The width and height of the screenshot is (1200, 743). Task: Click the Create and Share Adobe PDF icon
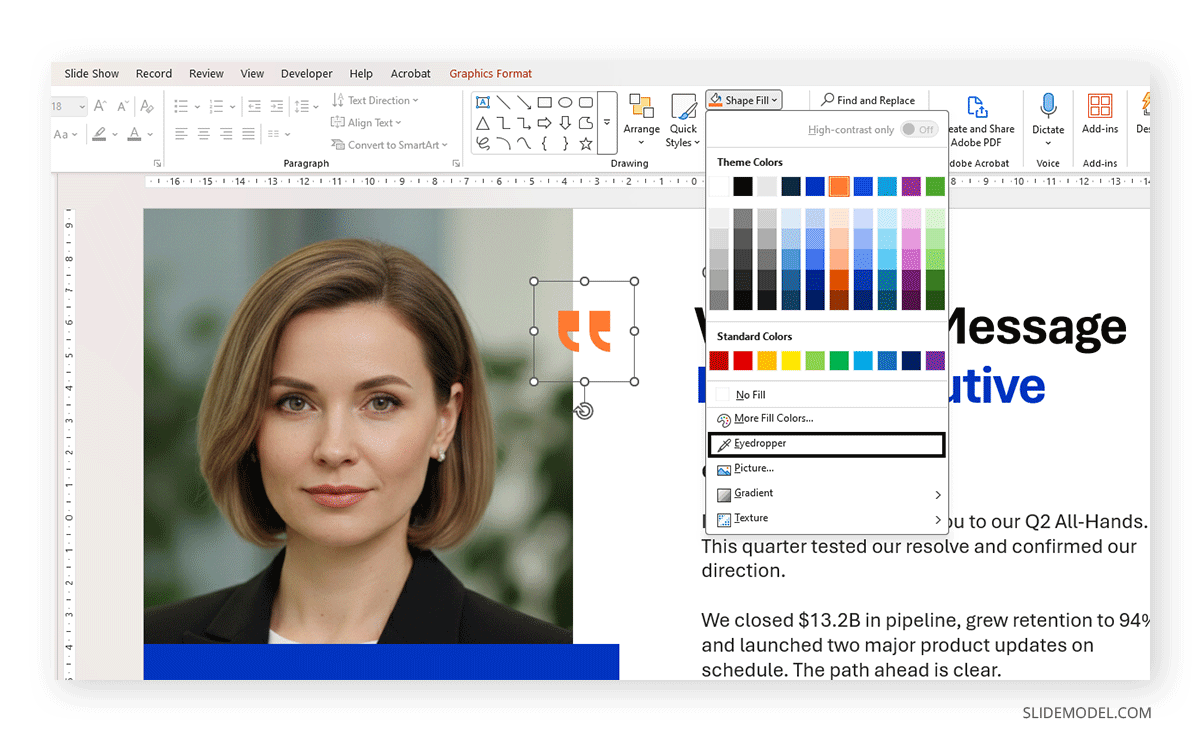978,106
